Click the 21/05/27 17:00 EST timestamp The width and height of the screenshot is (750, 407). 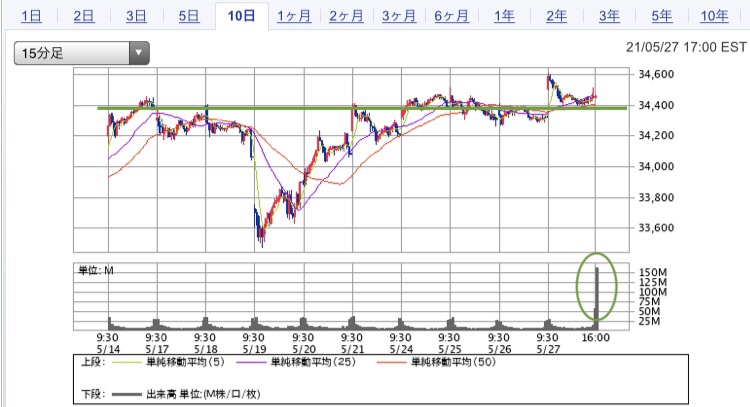click(686, 47)
